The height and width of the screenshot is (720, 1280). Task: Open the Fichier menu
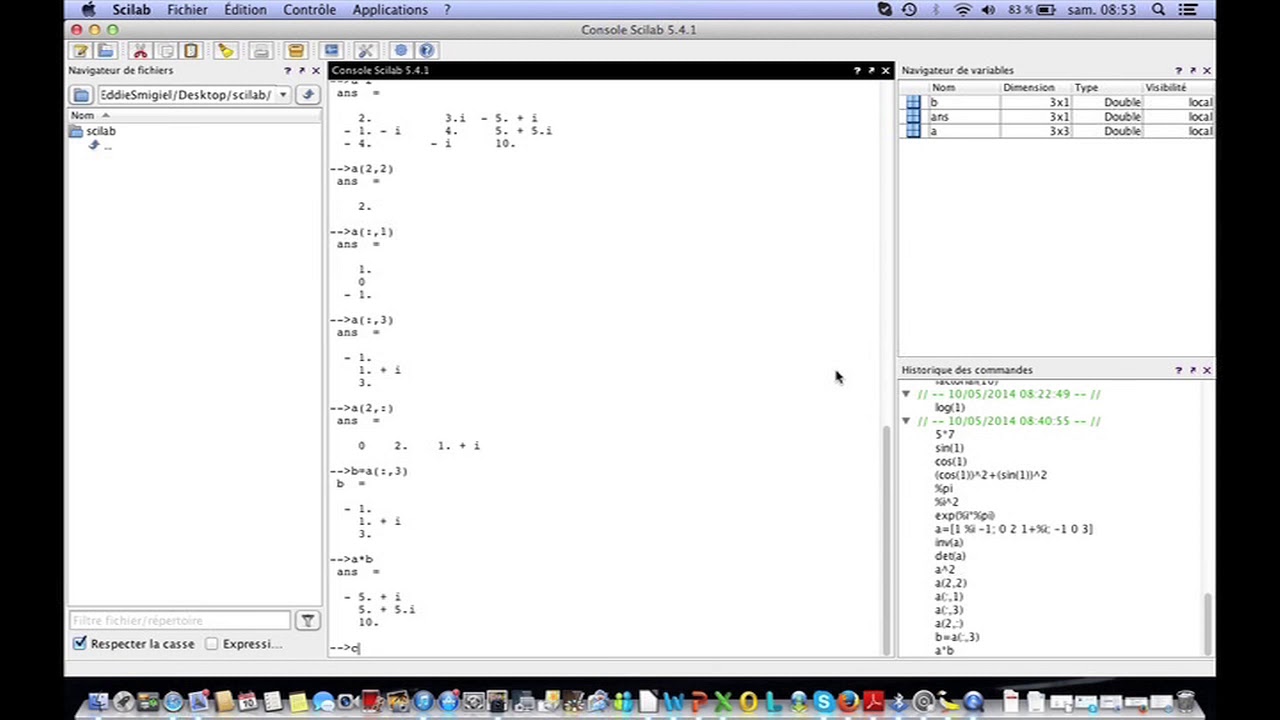pos(188,9)
